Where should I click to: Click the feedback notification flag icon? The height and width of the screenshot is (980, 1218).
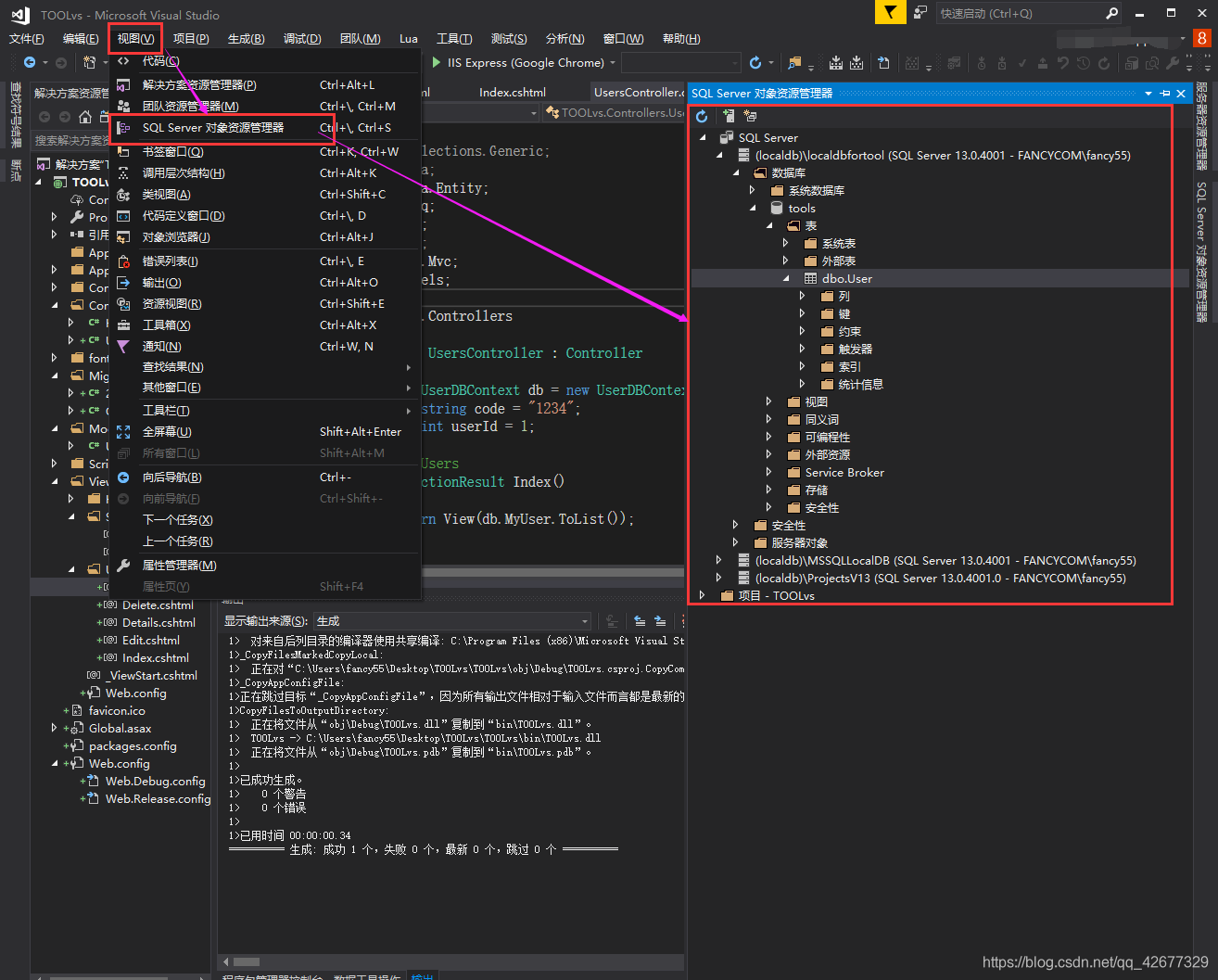tap(890, 13)
